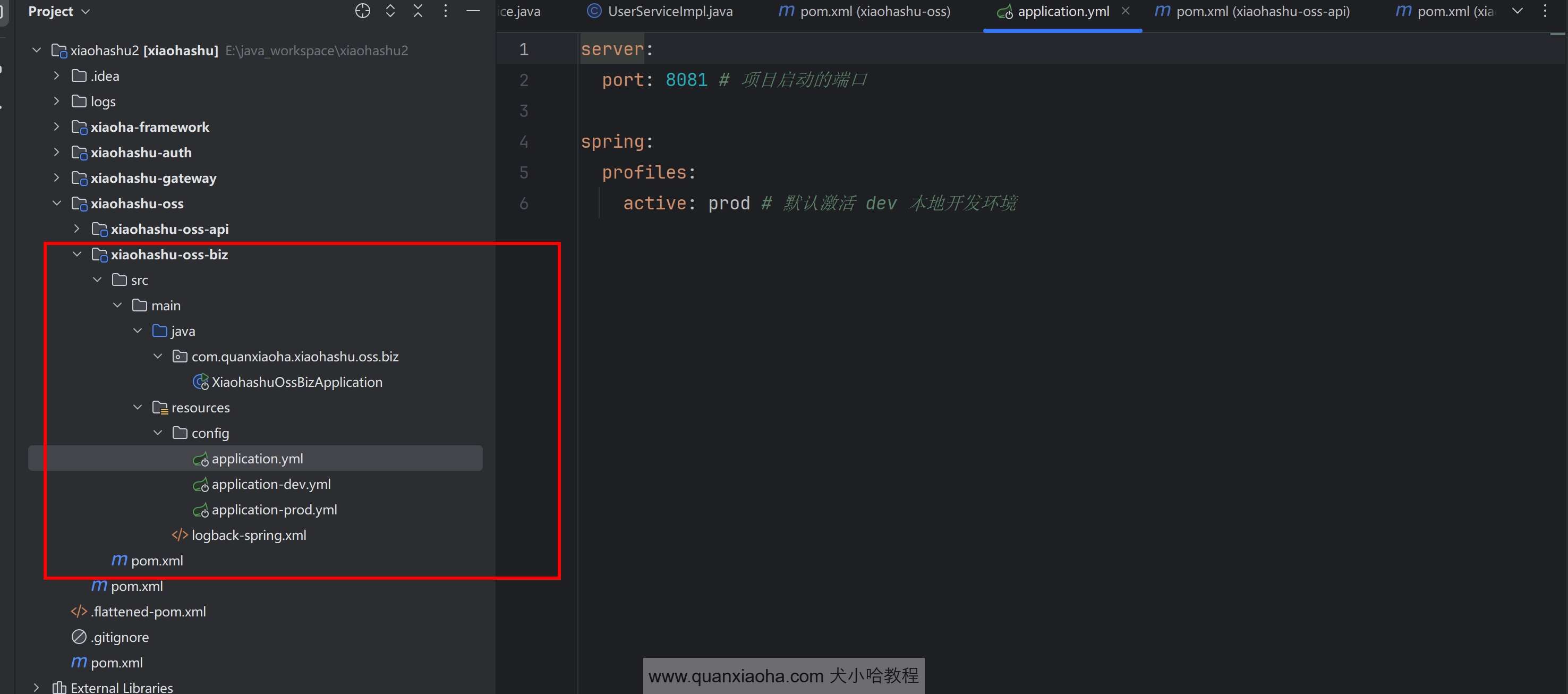This screenshot has width=1568, height=694.
Task: Open editor tab bar three-dot menu
Action: pos(1545,11)
